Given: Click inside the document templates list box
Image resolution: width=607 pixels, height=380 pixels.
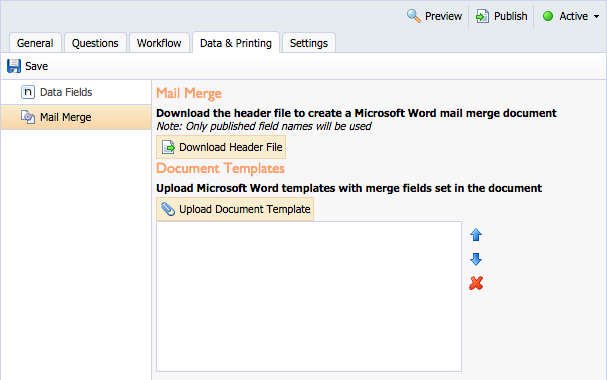Looking at the screenshot, I should (x=309, y=296).
